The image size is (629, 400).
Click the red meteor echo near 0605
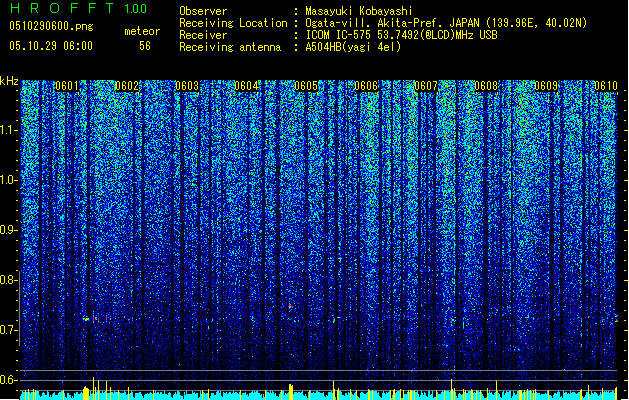point(290,306)
